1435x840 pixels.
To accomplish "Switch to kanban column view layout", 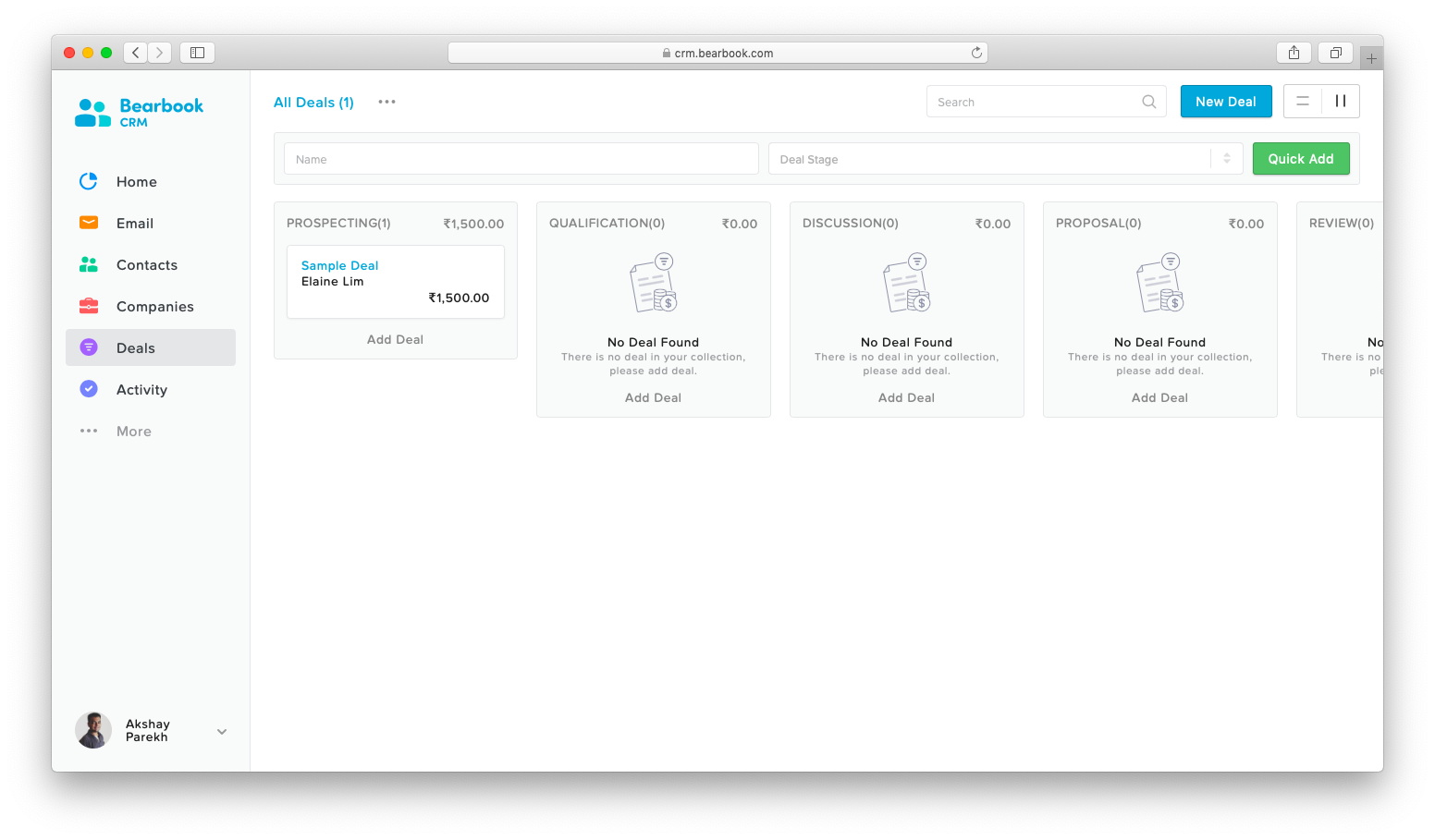I will (1341, 102).
